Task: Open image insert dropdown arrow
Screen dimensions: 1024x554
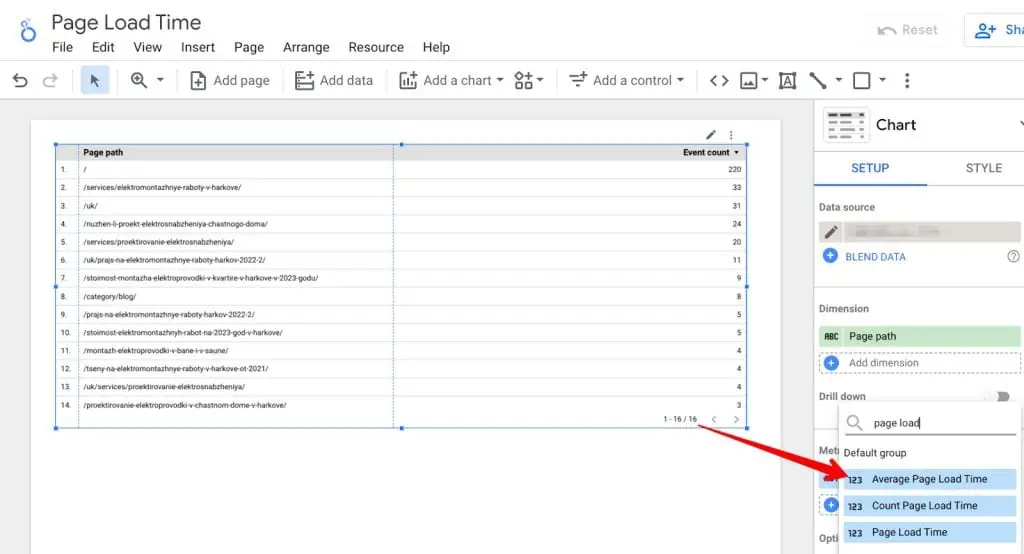Action: (765, 80)
